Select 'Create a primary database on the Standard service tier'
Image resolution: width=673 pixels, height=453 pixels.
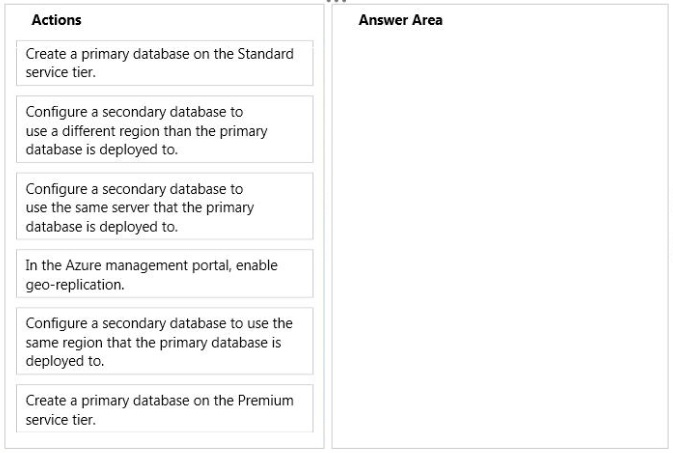click(164, 63)
